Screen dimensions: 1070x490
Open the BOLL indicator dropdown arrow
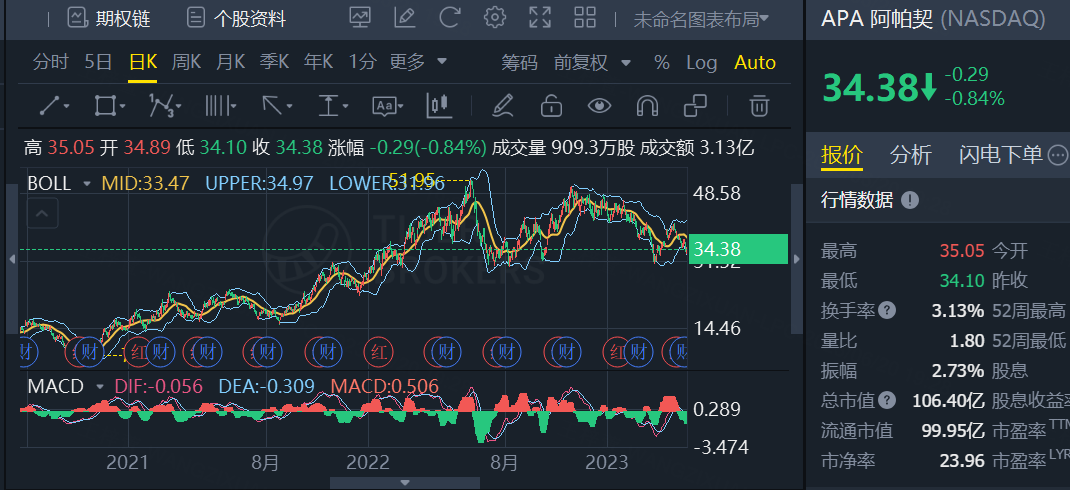coord(87,184)
